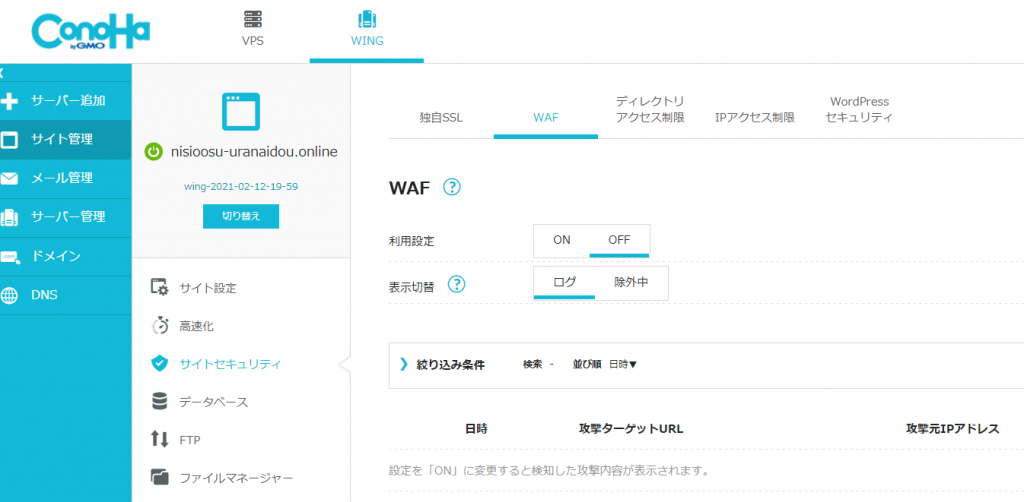This screenshot has height=502, width=1024.
Task: Click the 切り替え button
Action: (241, 216)
